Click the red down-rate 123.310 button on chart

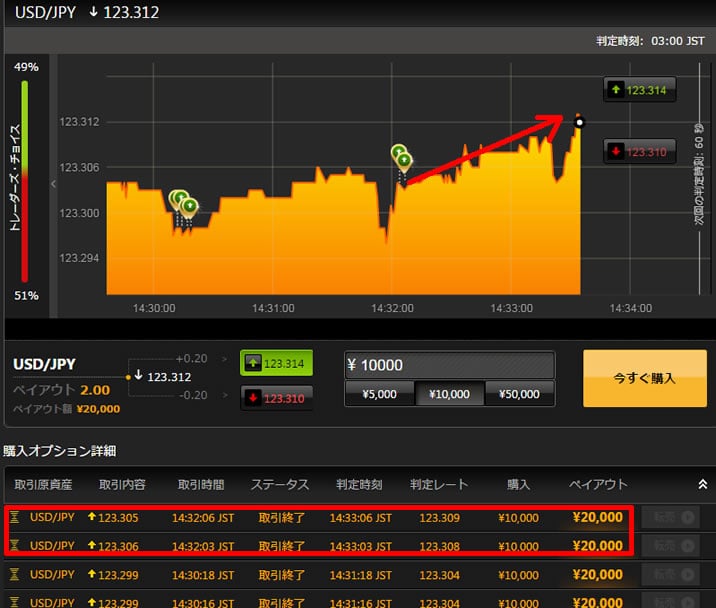point(639,151)
